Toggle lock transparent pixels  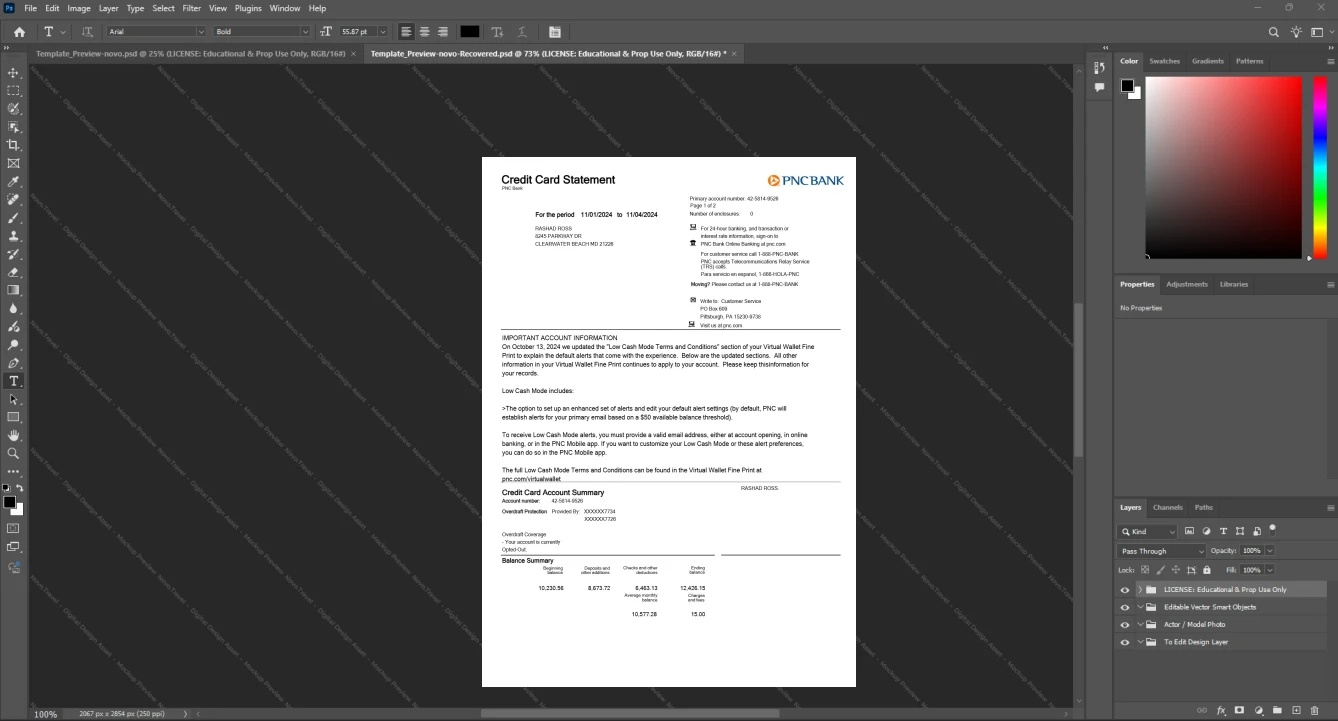1146,569
